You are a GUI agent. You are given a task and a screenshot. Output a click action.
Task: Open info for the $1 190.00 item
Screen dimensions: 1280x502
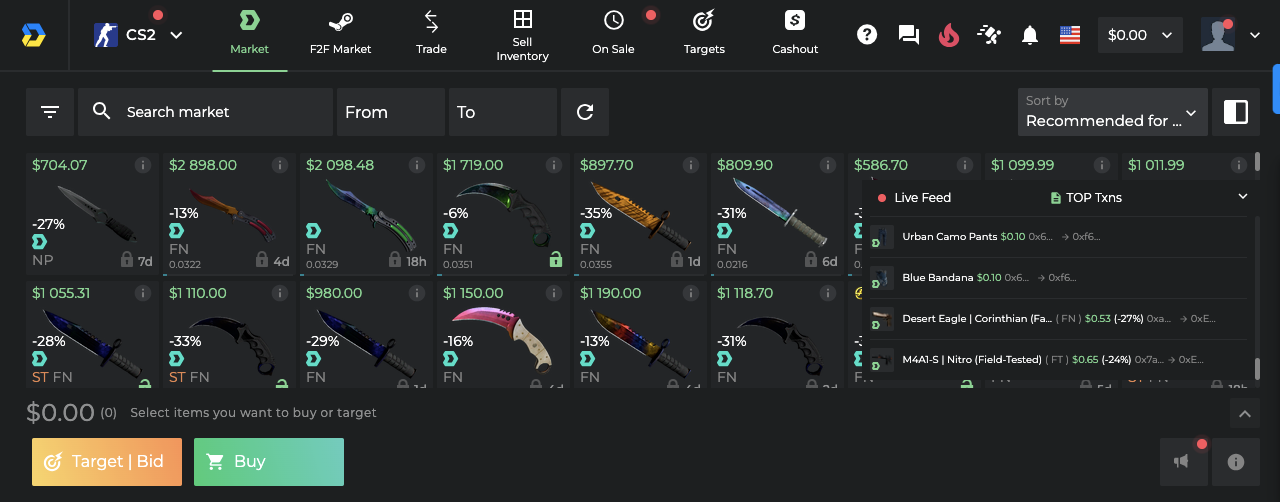pos(690,293)
